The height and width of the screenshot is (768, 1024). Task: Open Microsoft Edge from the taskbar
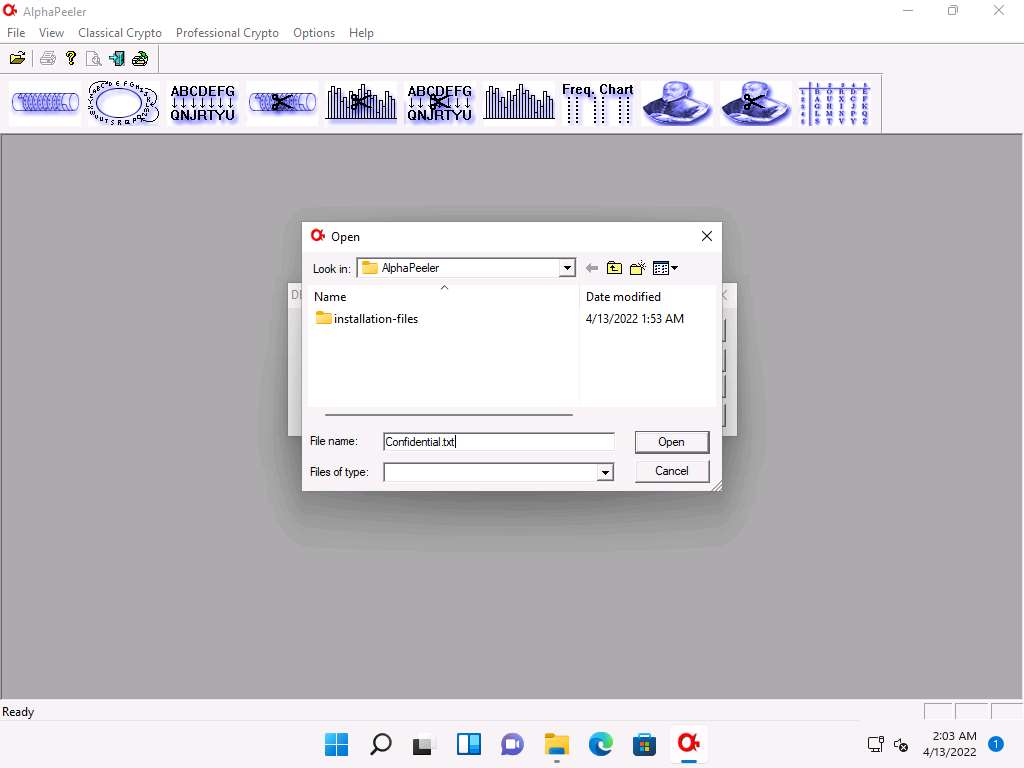point(600,744)
